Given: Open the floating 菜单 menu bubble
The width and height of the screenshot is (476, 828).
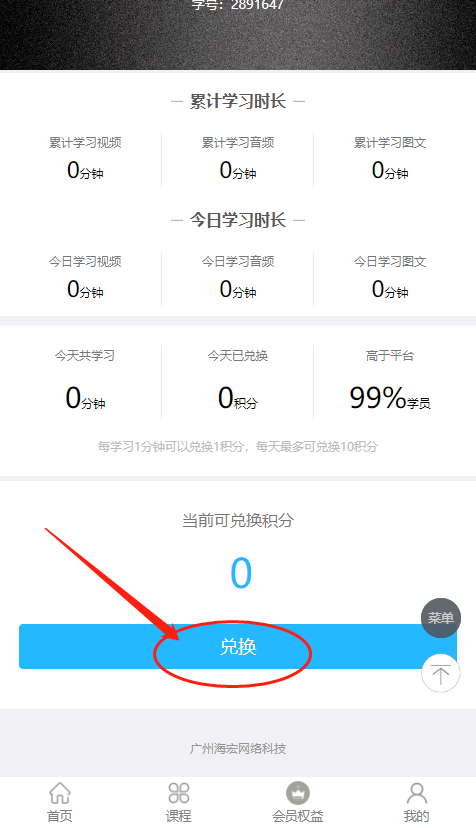Looking at the screenshot, I should pos(441,618).
